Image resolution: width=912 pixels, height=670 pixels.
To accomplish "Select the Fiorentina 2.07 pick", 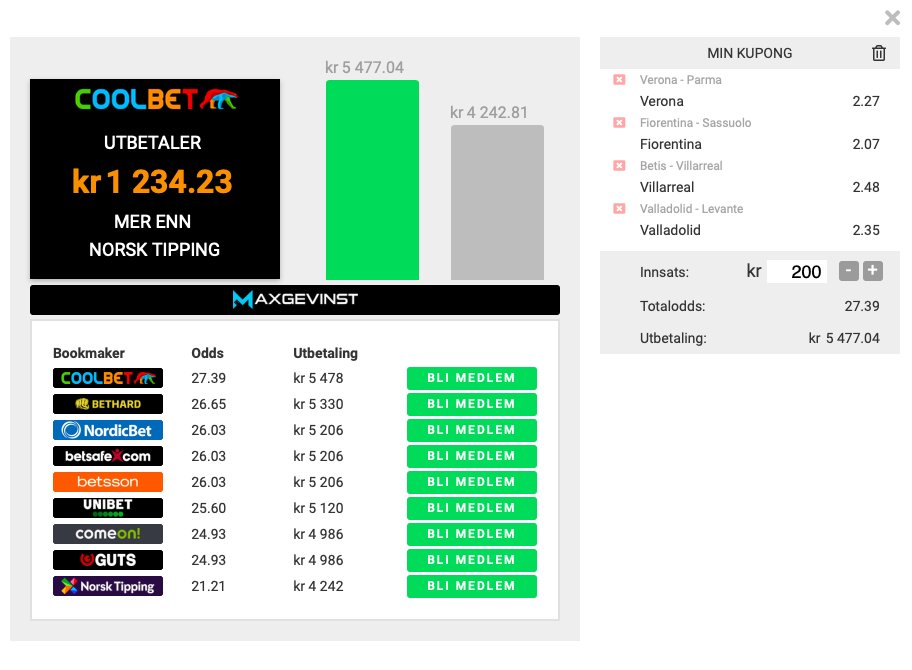I will click(759, 144).
